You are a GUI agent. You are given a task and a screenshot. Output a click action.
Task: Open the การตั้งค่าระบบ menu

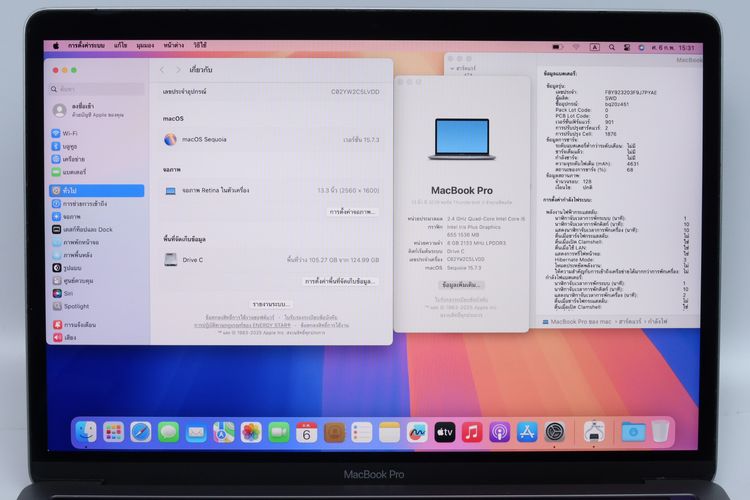[86, 45]
